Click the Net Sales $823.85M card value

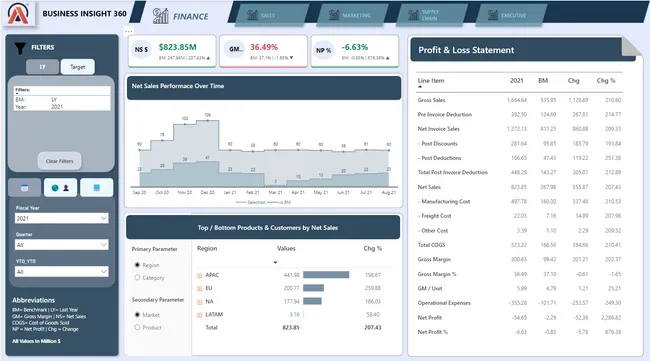pyautogui.click(x=177, y=47)
